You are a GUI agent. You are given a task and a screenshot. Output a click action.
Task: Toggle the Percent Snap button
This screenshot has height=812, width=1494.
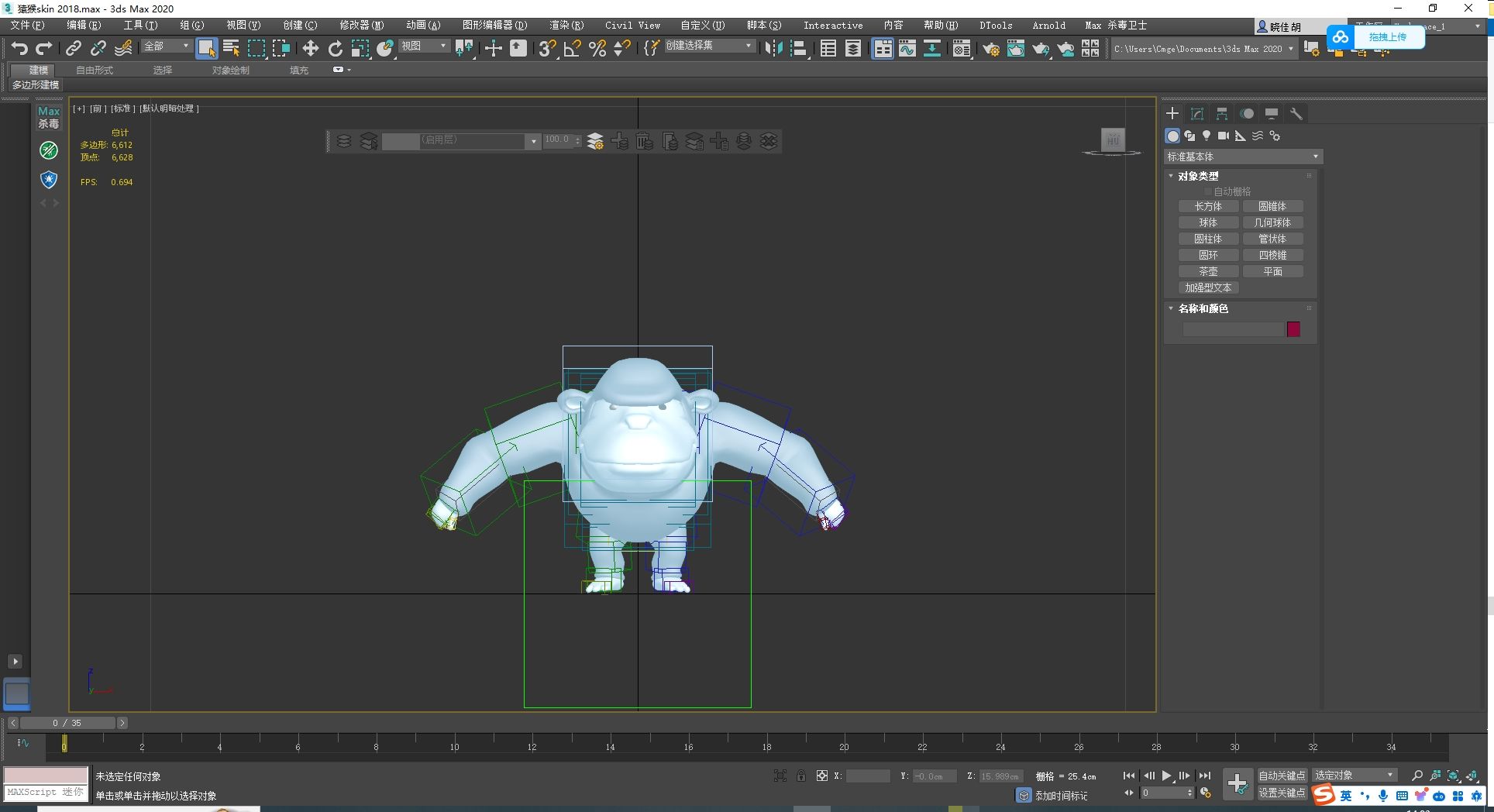coord(597,48)
